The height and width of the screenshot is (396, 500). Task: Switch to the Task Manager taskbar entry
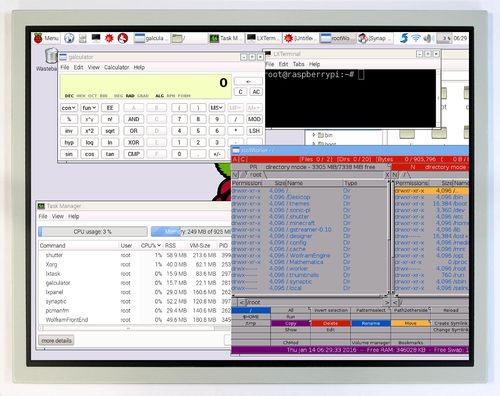tap(225, 38)
